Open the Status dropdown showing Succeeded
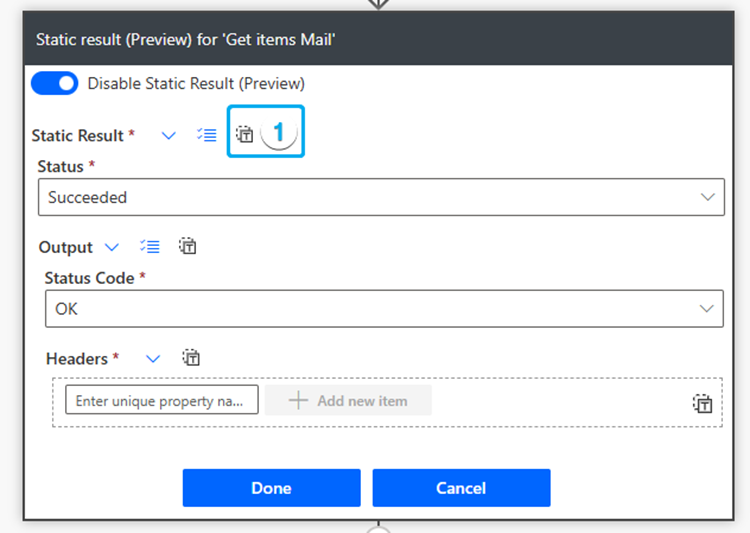Screen dimensions: 750x533 pos(380,197)
